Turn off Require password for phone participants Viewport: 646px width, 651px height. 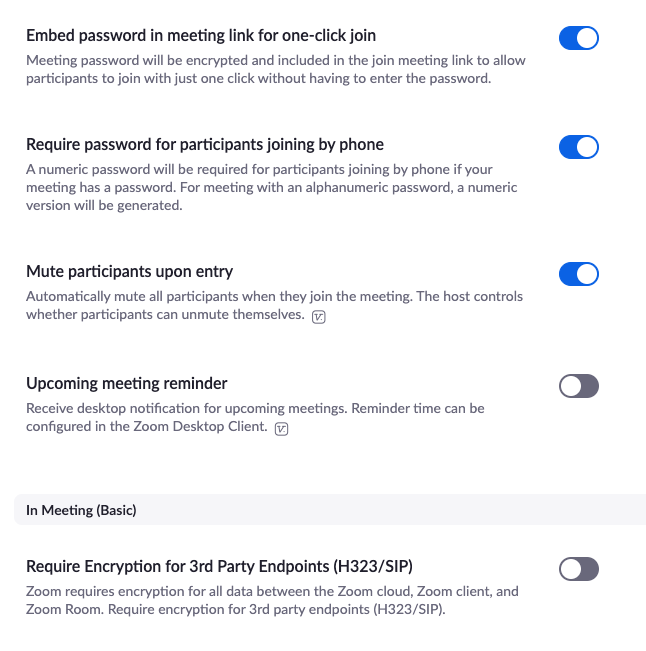point(579,147)
